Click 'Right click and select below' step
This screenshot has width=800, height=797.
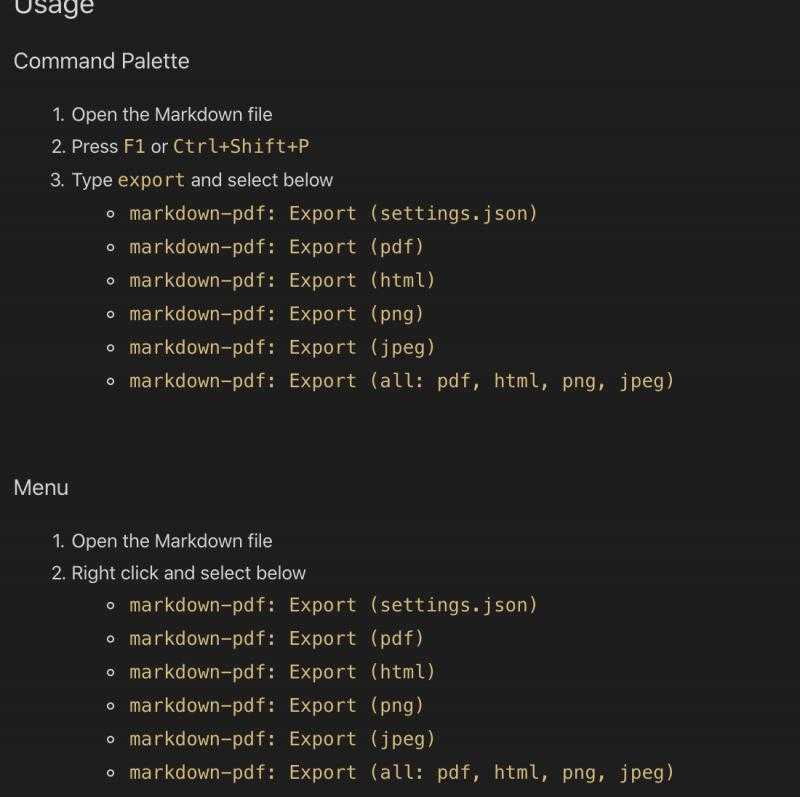[188, 573]
